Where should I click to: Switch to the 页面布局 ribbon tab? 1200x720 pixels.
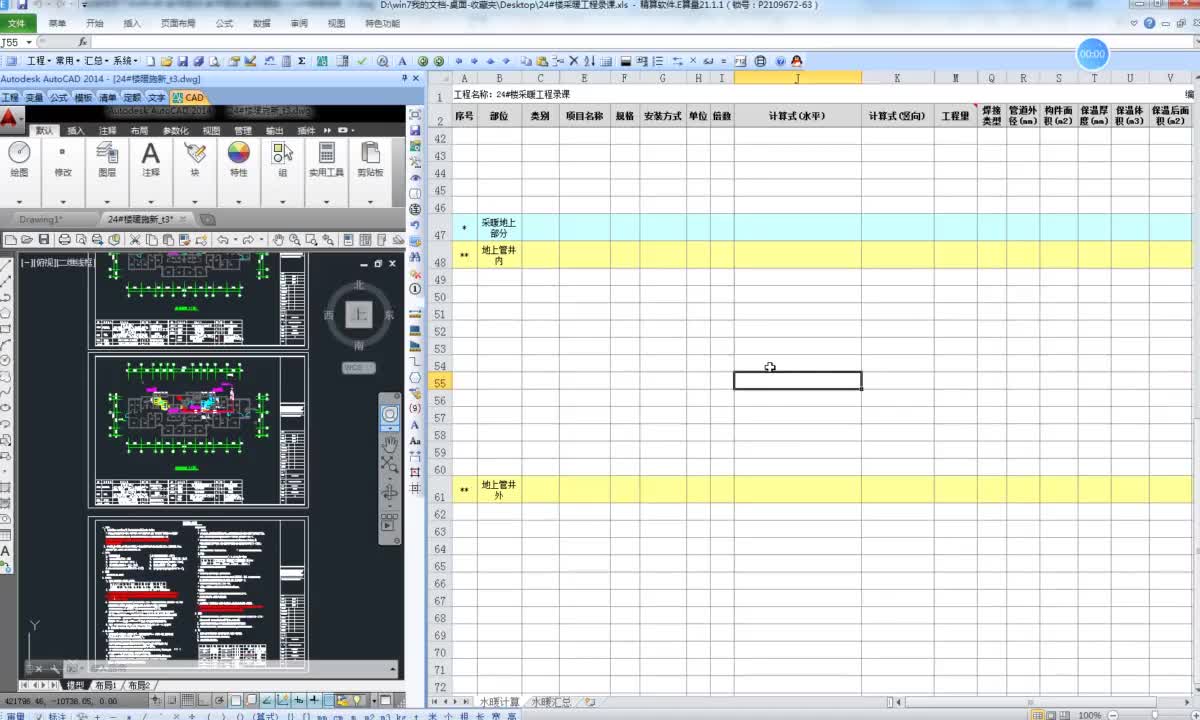point(178,23)
